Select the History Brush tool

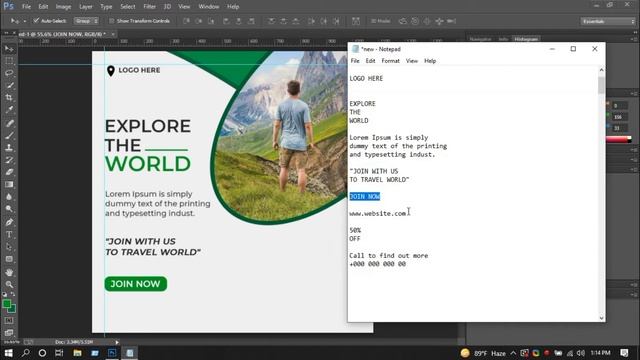9,160
